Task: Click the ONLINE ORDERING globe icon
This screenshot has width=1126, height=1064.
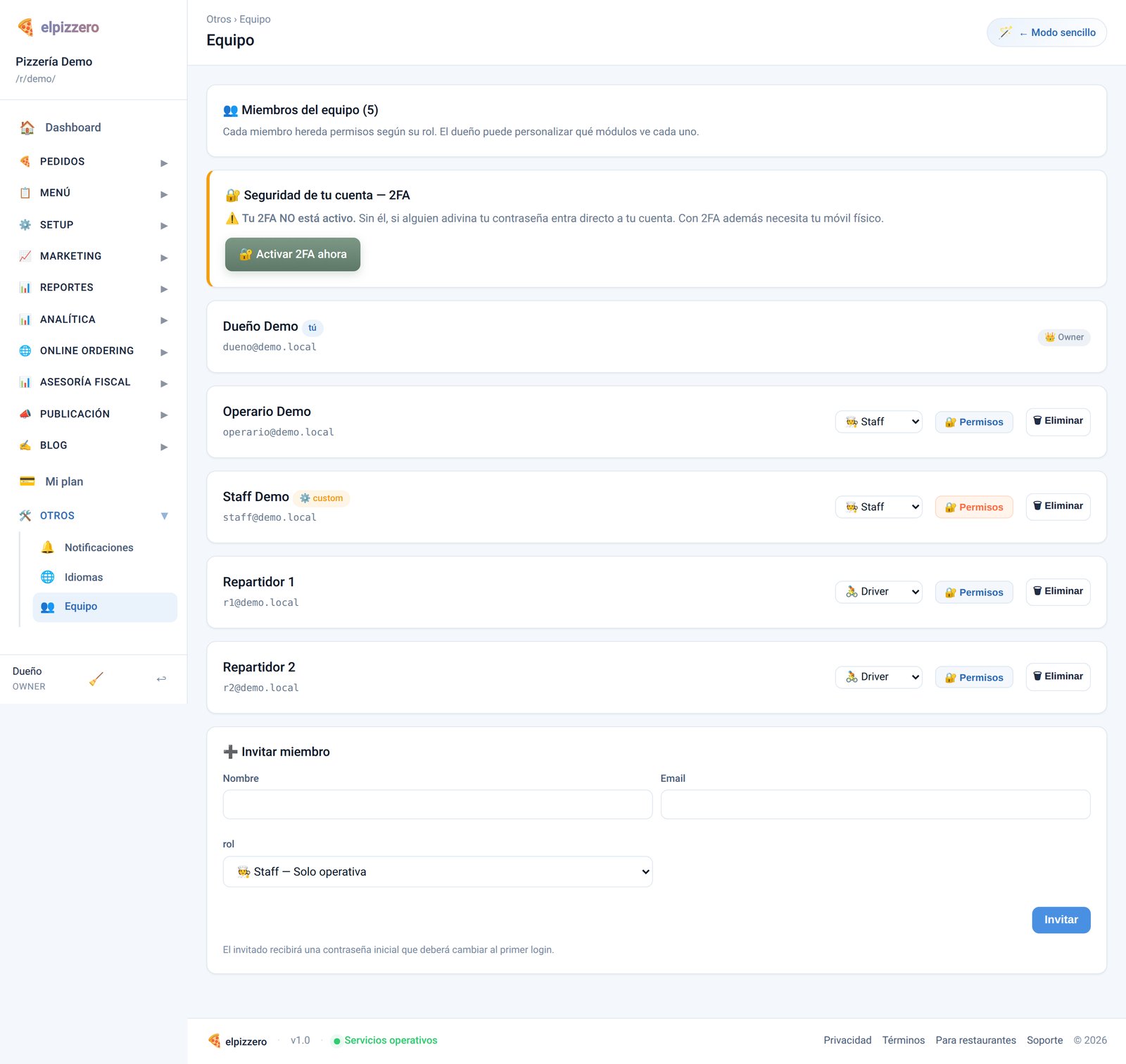Action: click(25, 350)
